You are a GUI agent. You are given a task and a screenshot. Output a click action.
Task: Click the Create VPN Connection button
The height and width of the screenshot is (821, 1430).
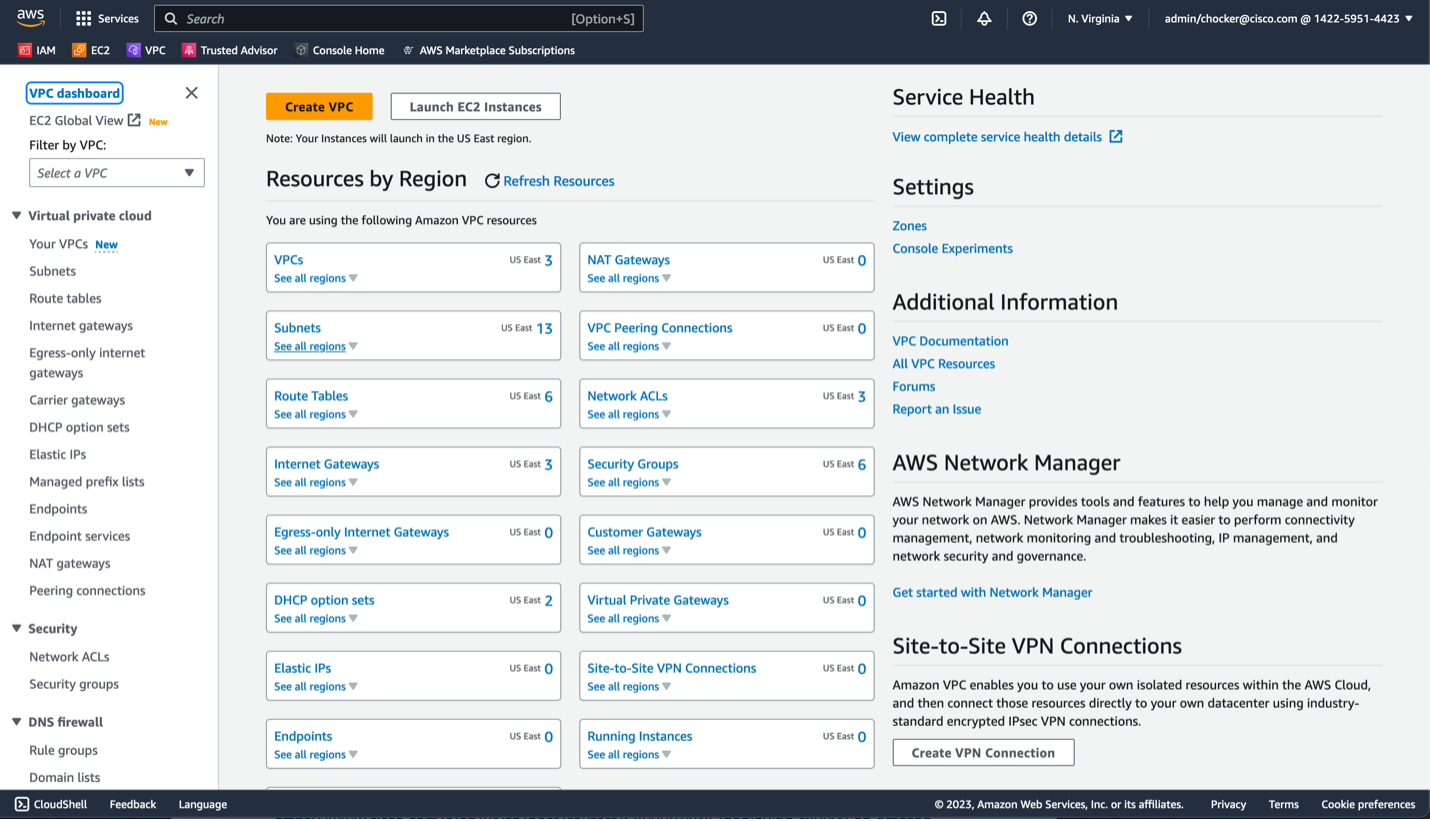[x=983, y=752]
